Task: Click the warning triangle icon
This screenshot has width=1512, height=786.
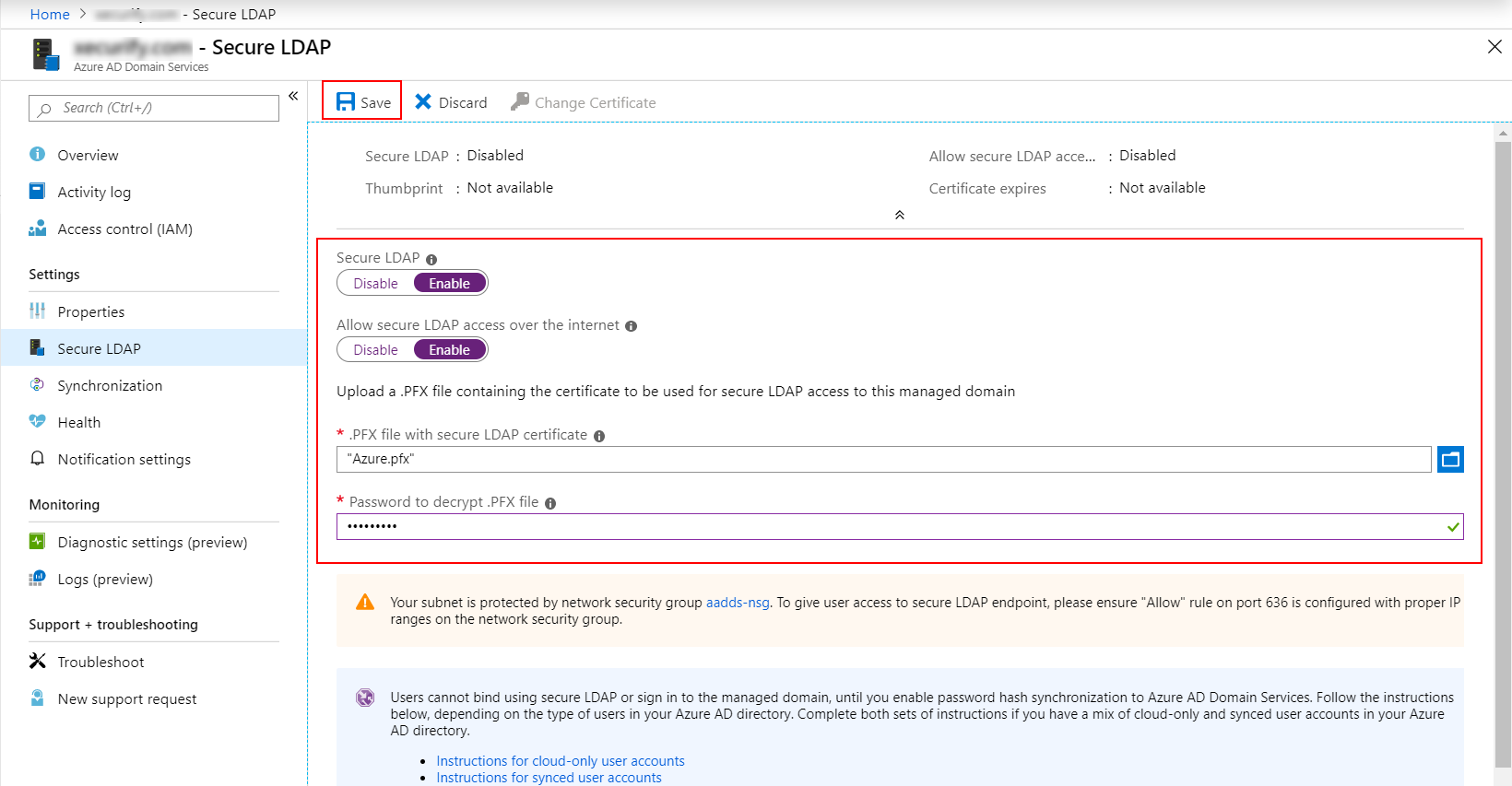Action: (x=365, y=603)
